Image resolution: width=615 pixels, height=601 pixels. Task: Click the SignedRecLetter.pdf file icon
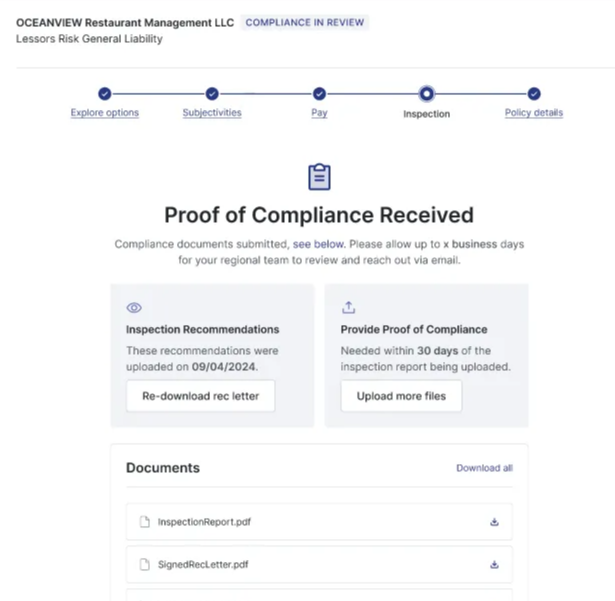(144, 565)
